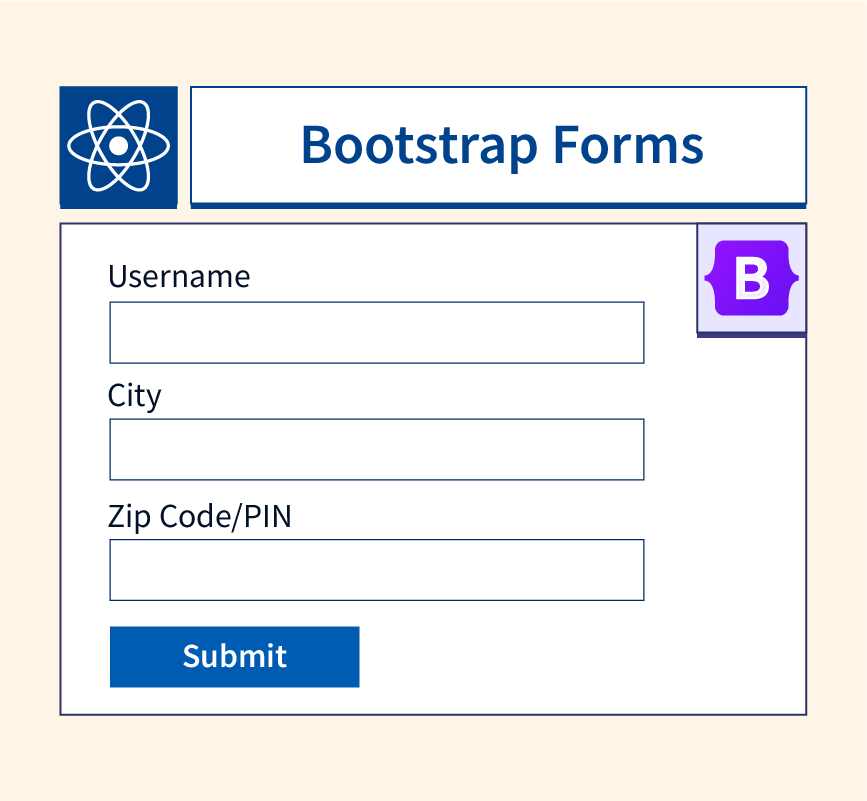Click the React atom logo icon

[x=118, y=146]
